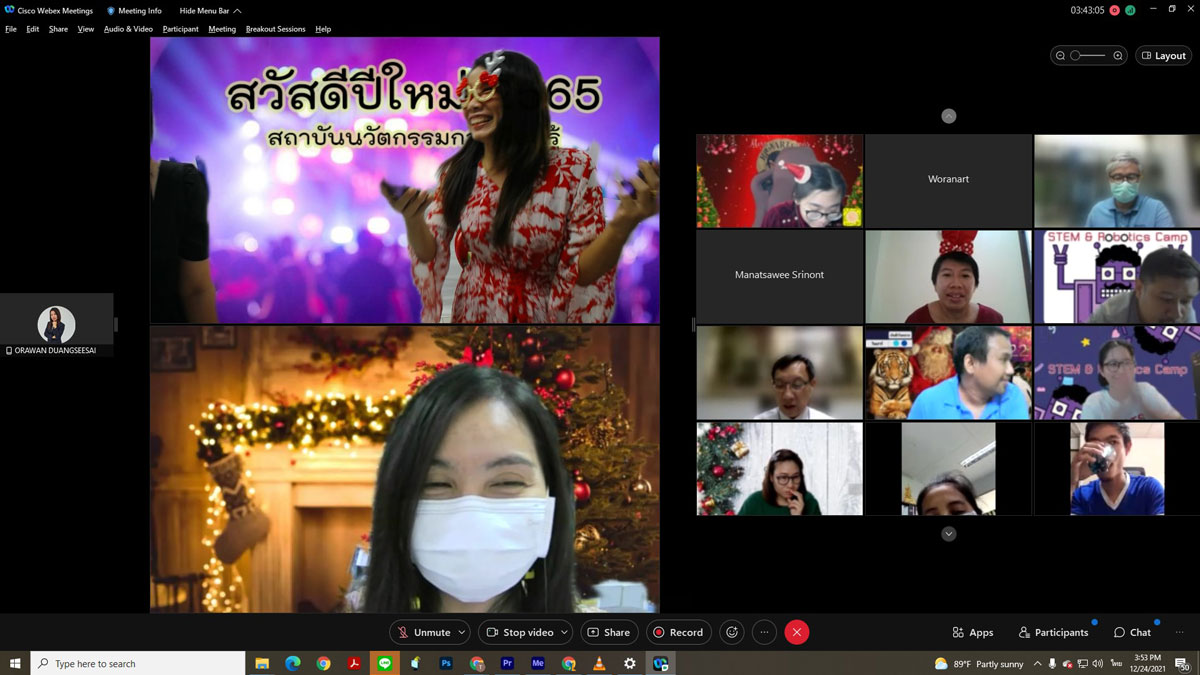The image size is (1200, 675).
Task: Expand the audio options arrow beside Unmute
Action: 461,632
